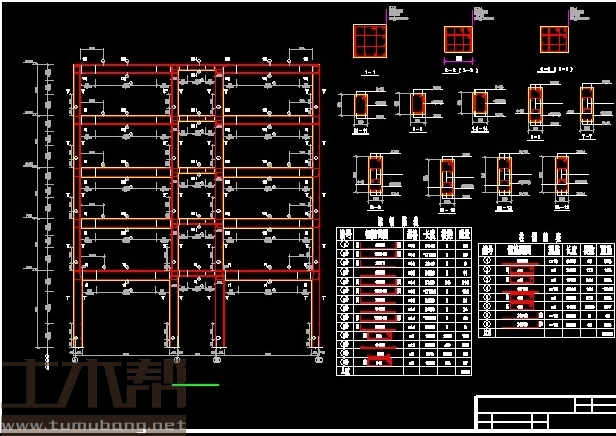
Task: Click the green line below the frame
Action: tap(195, 385)
